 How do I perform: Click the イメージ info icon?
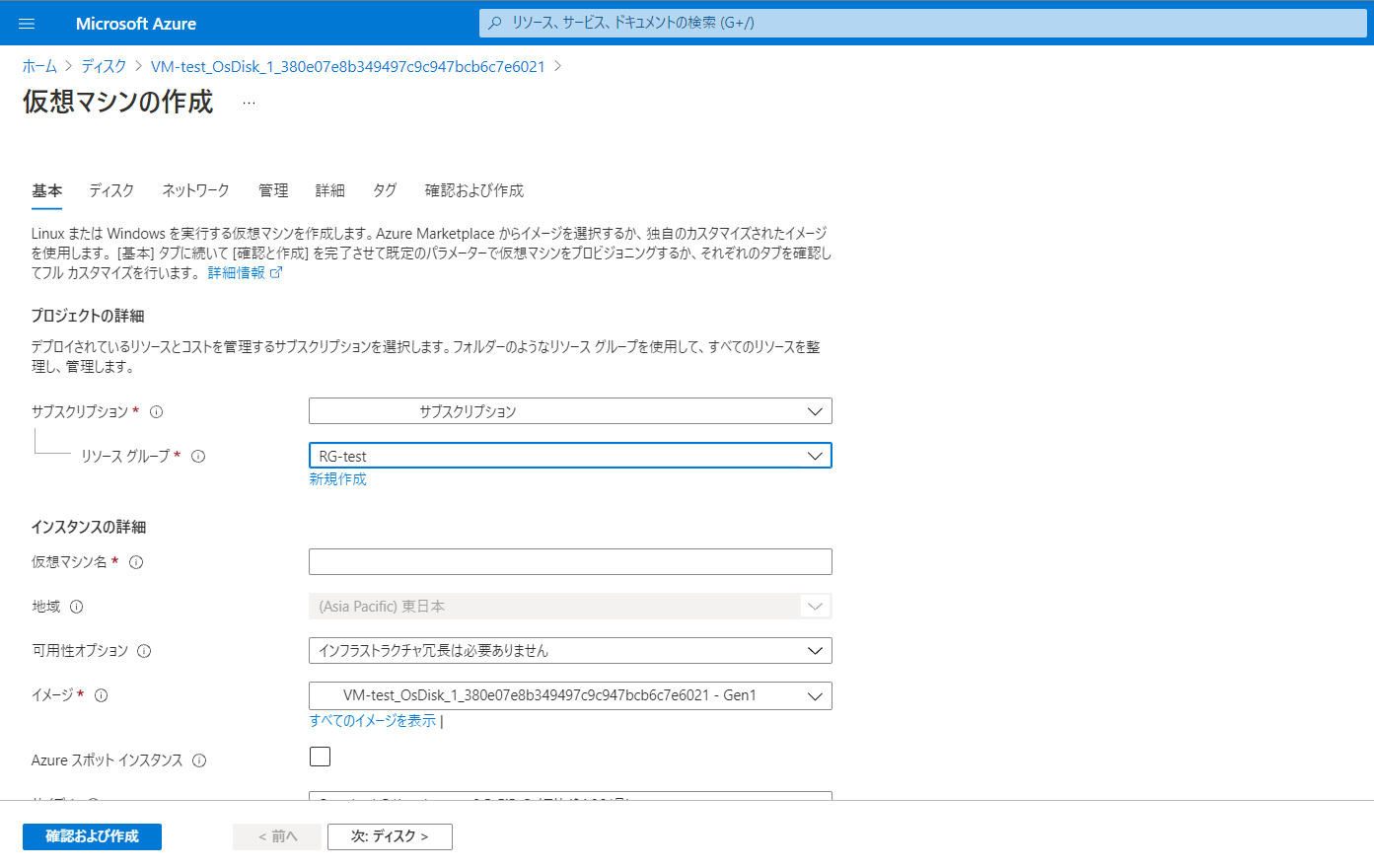(102, 695)
